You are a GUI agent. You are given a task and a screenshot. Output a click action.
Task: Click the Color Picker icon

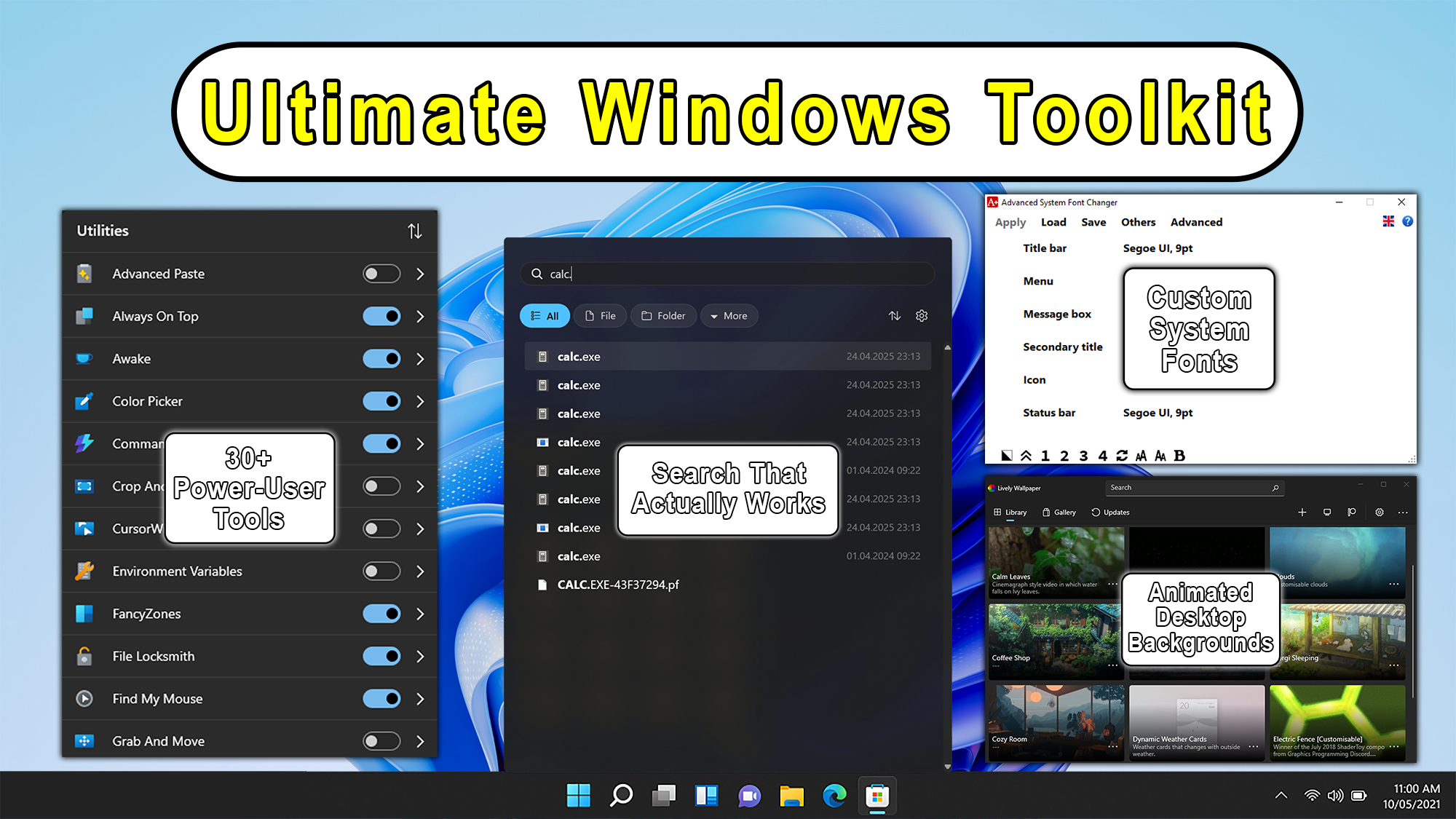click(x=84, y=401)
